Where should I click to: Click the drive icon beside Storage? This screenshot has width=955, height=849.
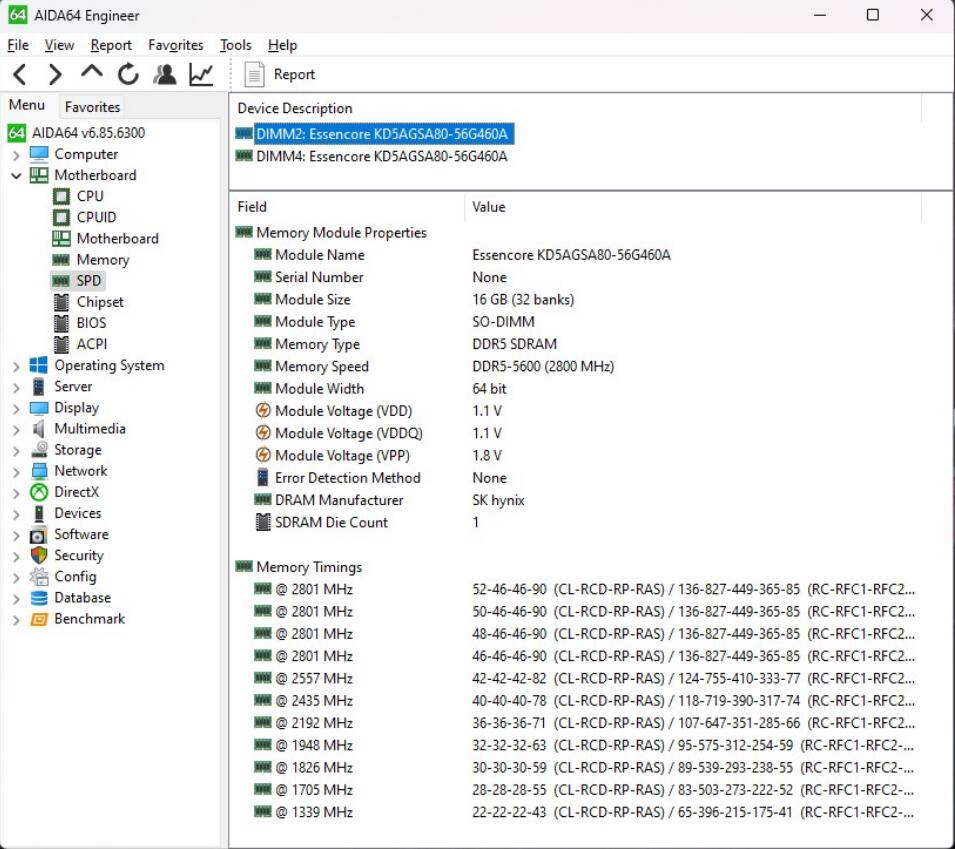click(39, 450)
